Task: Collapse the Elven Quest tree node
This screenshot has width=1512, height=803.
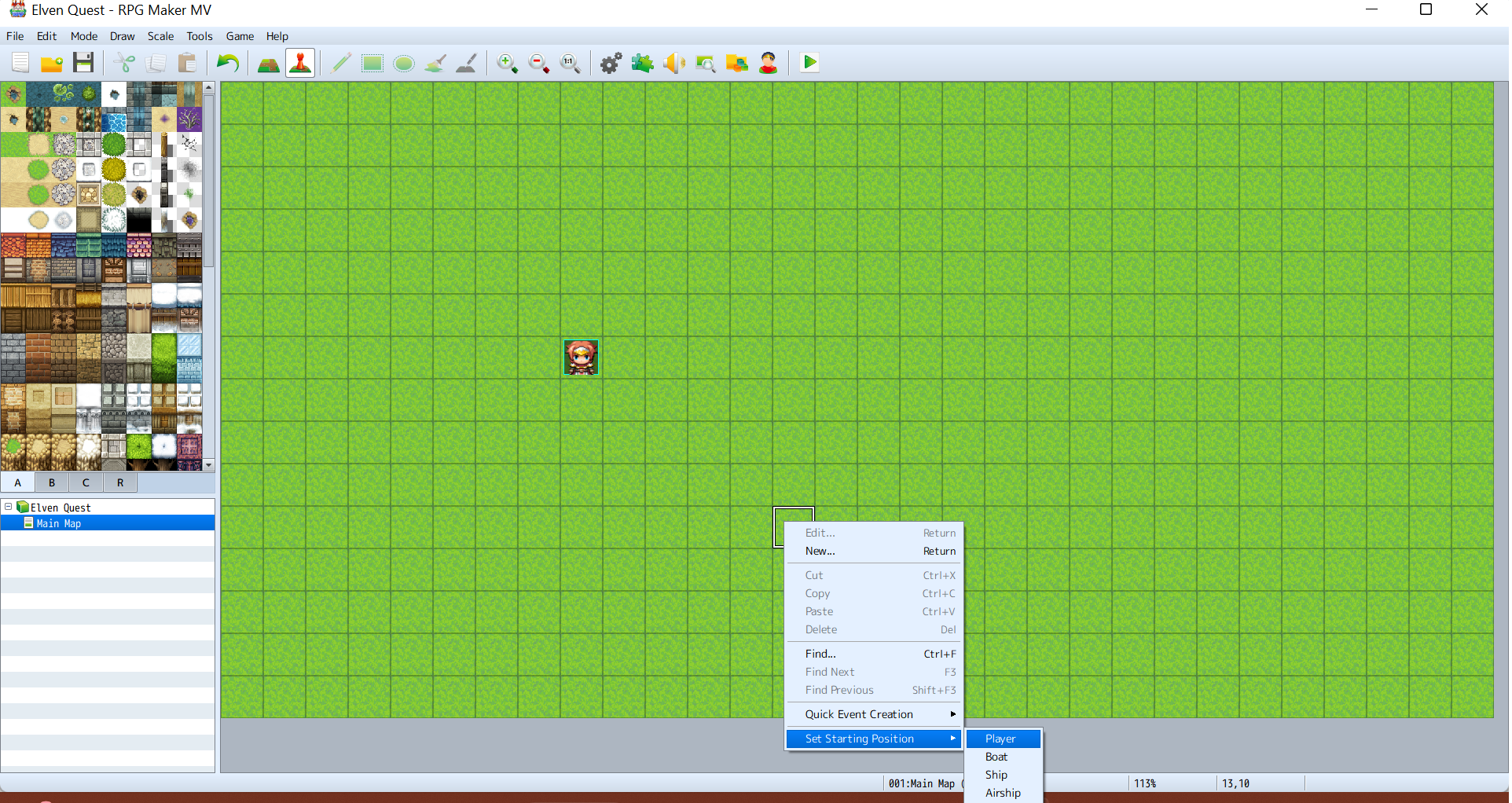Action: tap(8, 507)
